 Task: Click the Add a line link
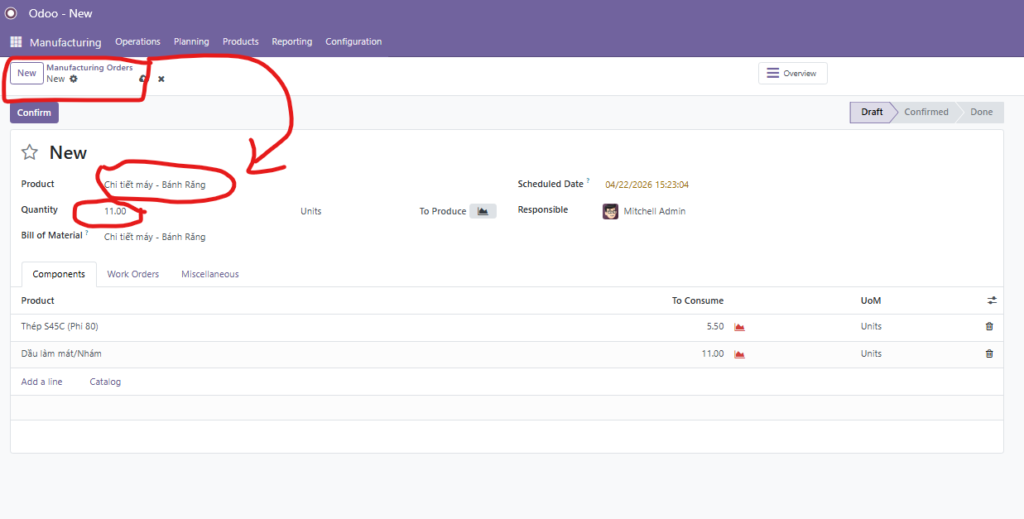click(42, 382)
